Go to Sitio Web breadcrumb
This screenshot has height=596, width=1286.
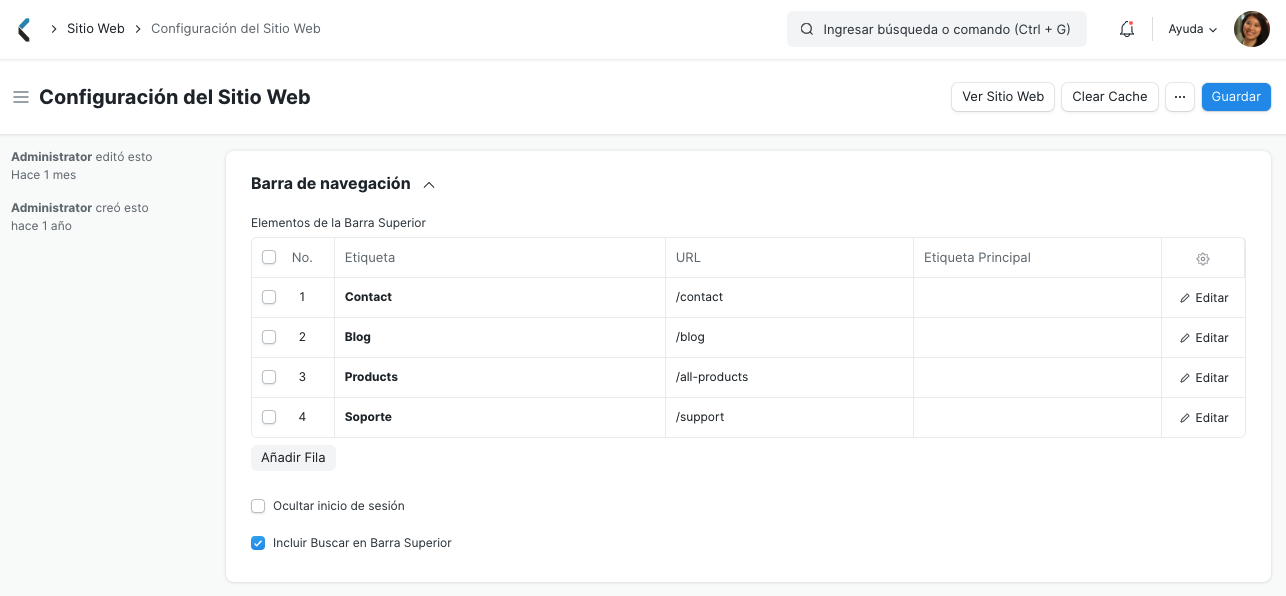click(x=96, y=29)
